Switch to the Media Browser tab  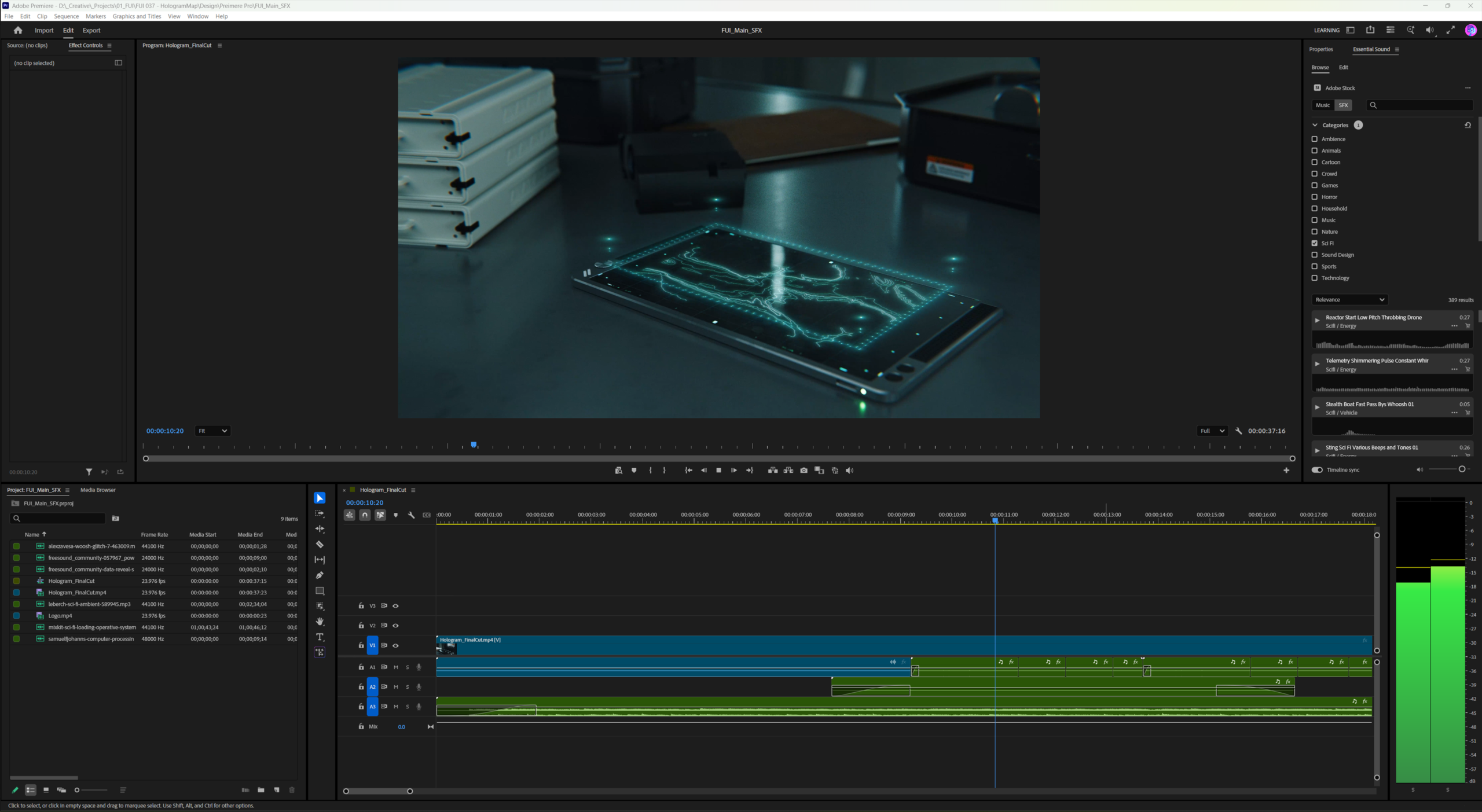[98, 490]
